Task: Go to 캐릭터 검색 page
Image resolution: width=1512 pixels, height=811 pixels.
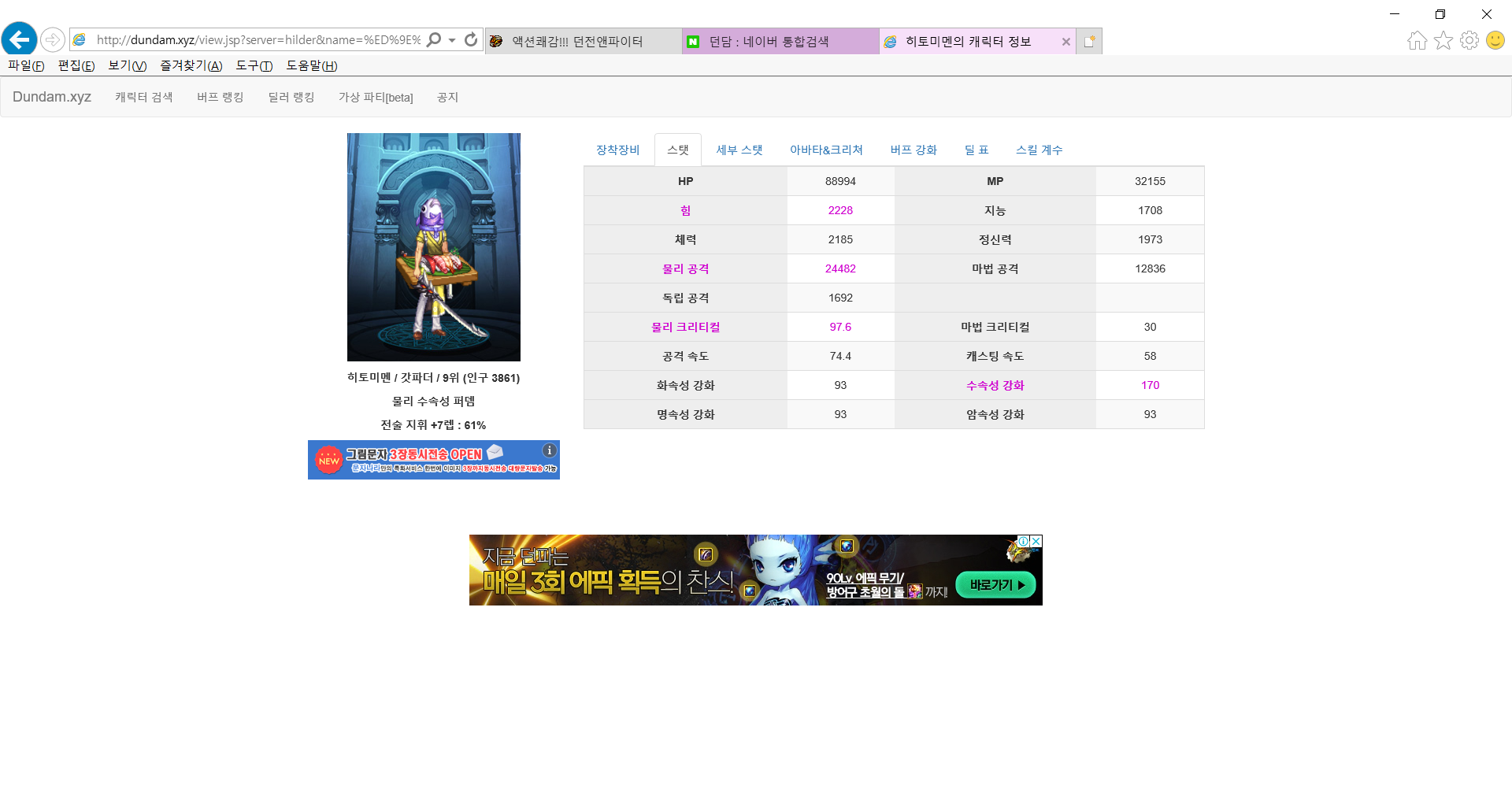Action: [x=143, y=97]
